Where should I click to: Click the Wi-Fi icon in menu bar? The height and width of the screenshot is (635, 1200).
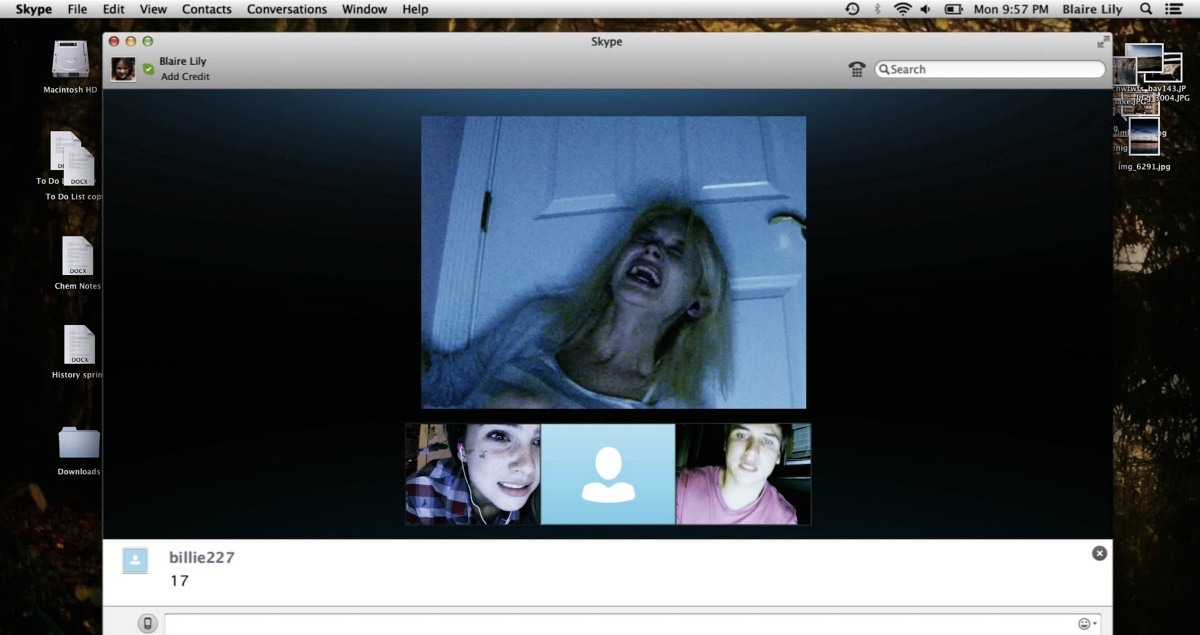[902, 9]
